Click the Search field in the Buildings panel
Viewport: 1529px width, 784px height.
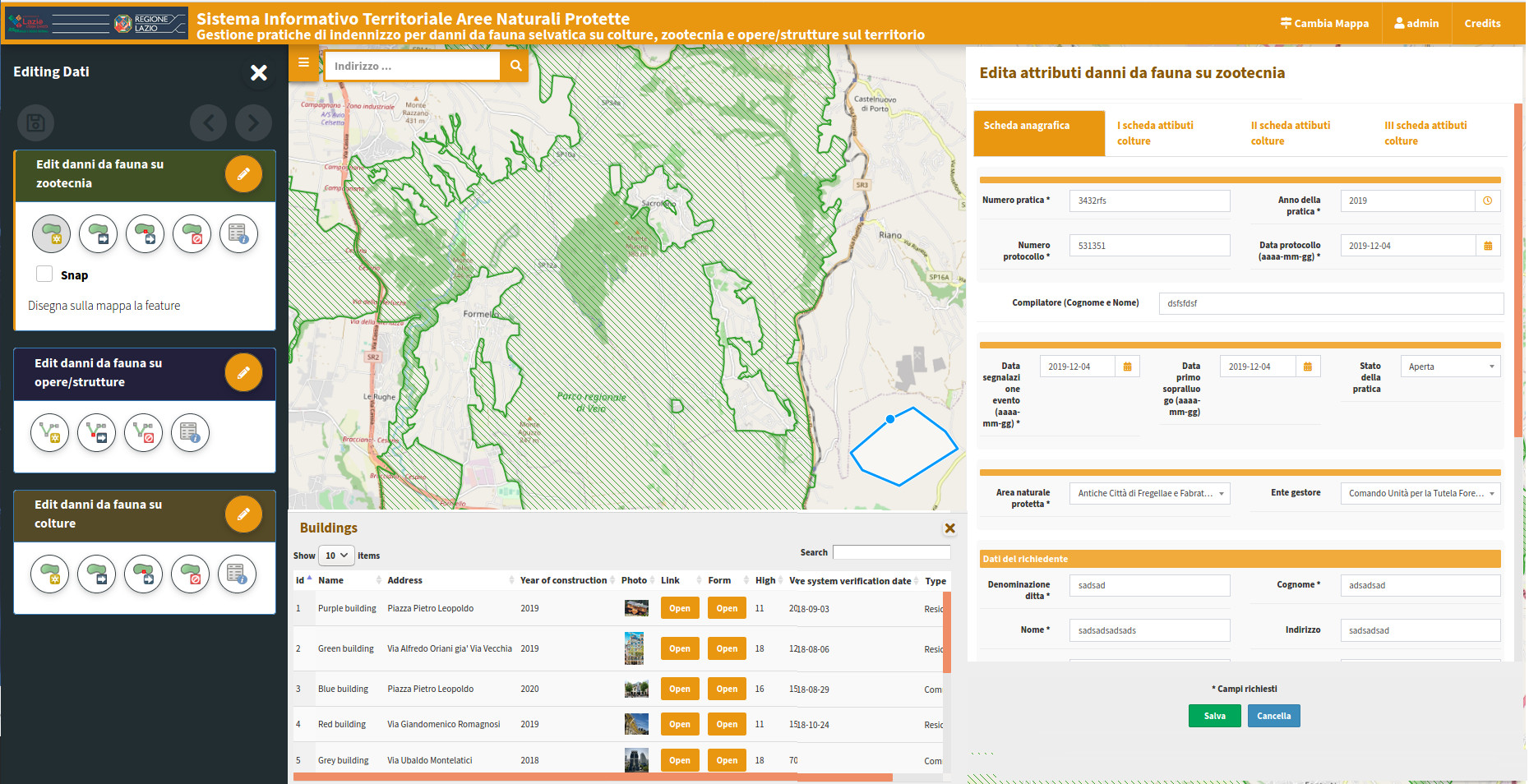[892, 551]
